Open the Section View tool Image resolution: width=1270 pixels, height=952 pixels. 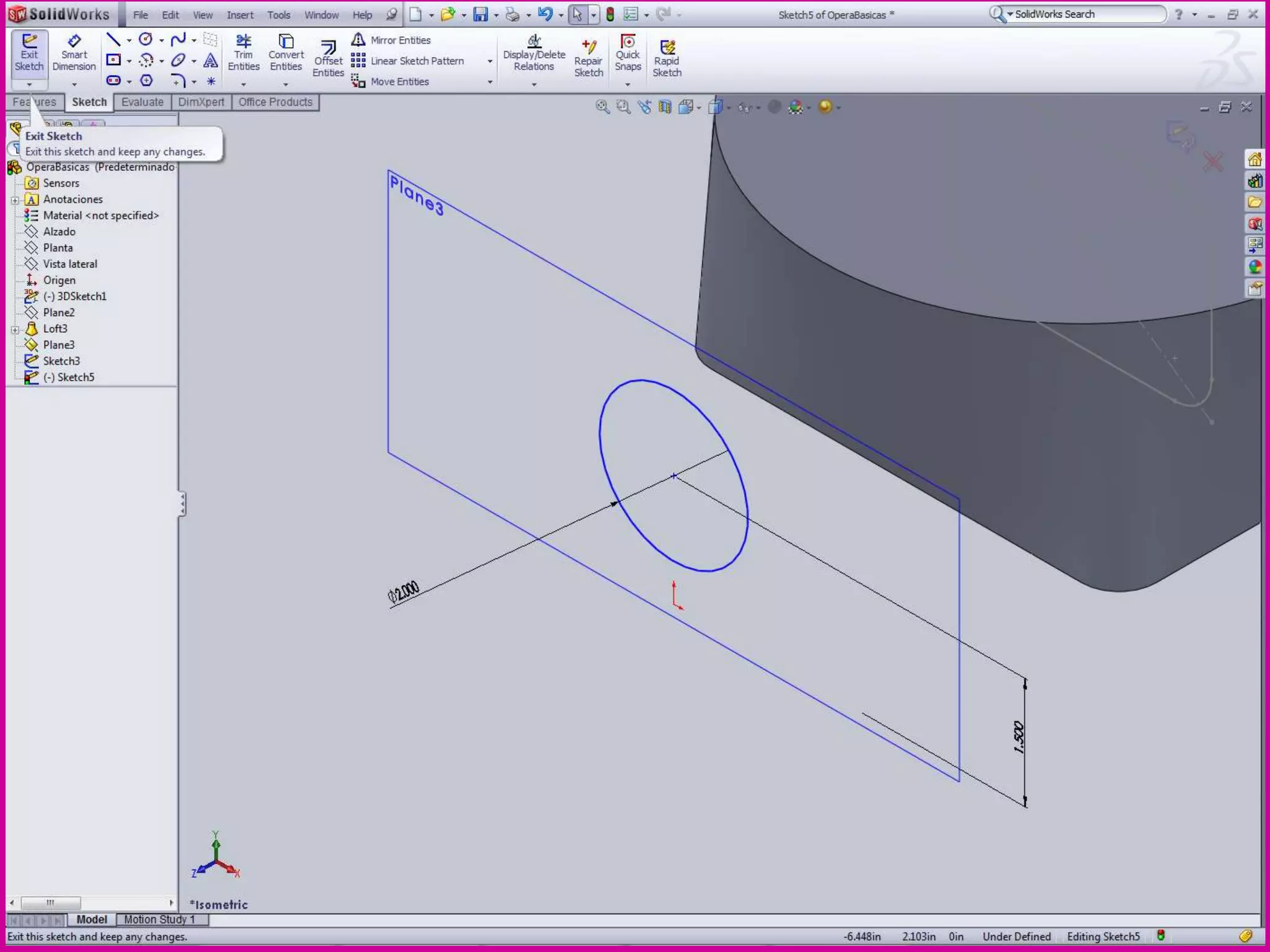point(665,107)
